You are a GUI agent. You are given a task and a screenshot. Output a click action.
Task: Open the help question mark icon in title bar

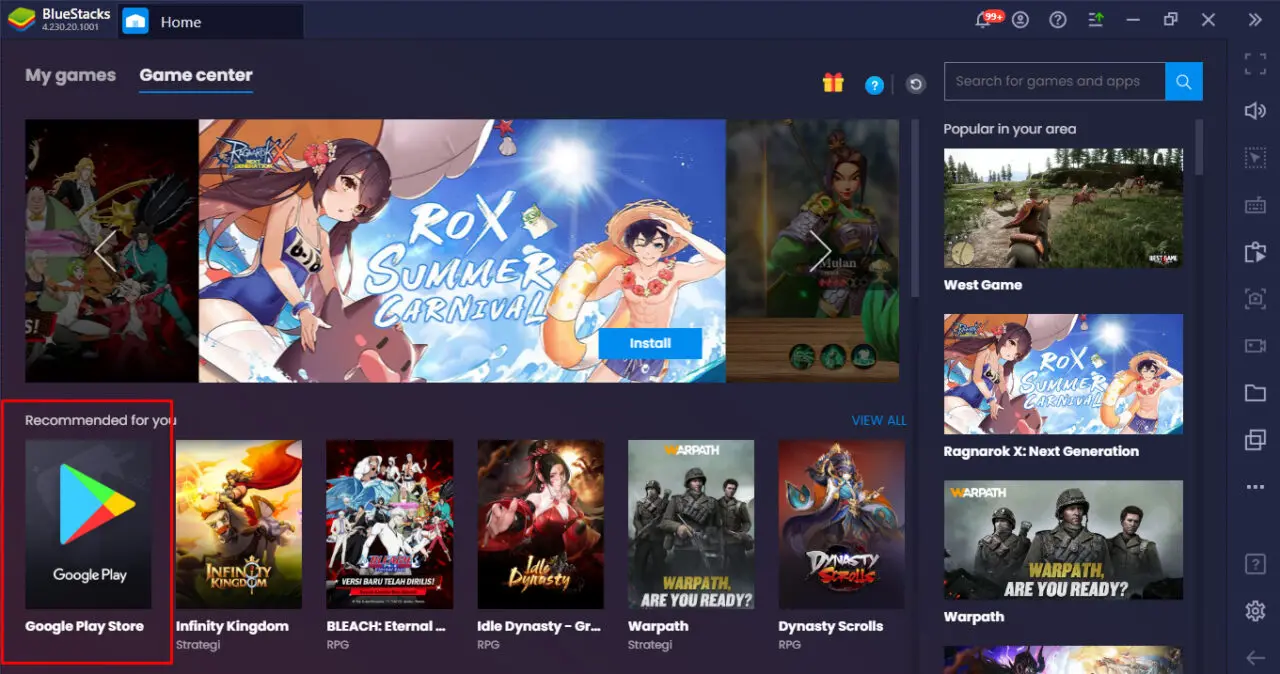pos(1058,20)
